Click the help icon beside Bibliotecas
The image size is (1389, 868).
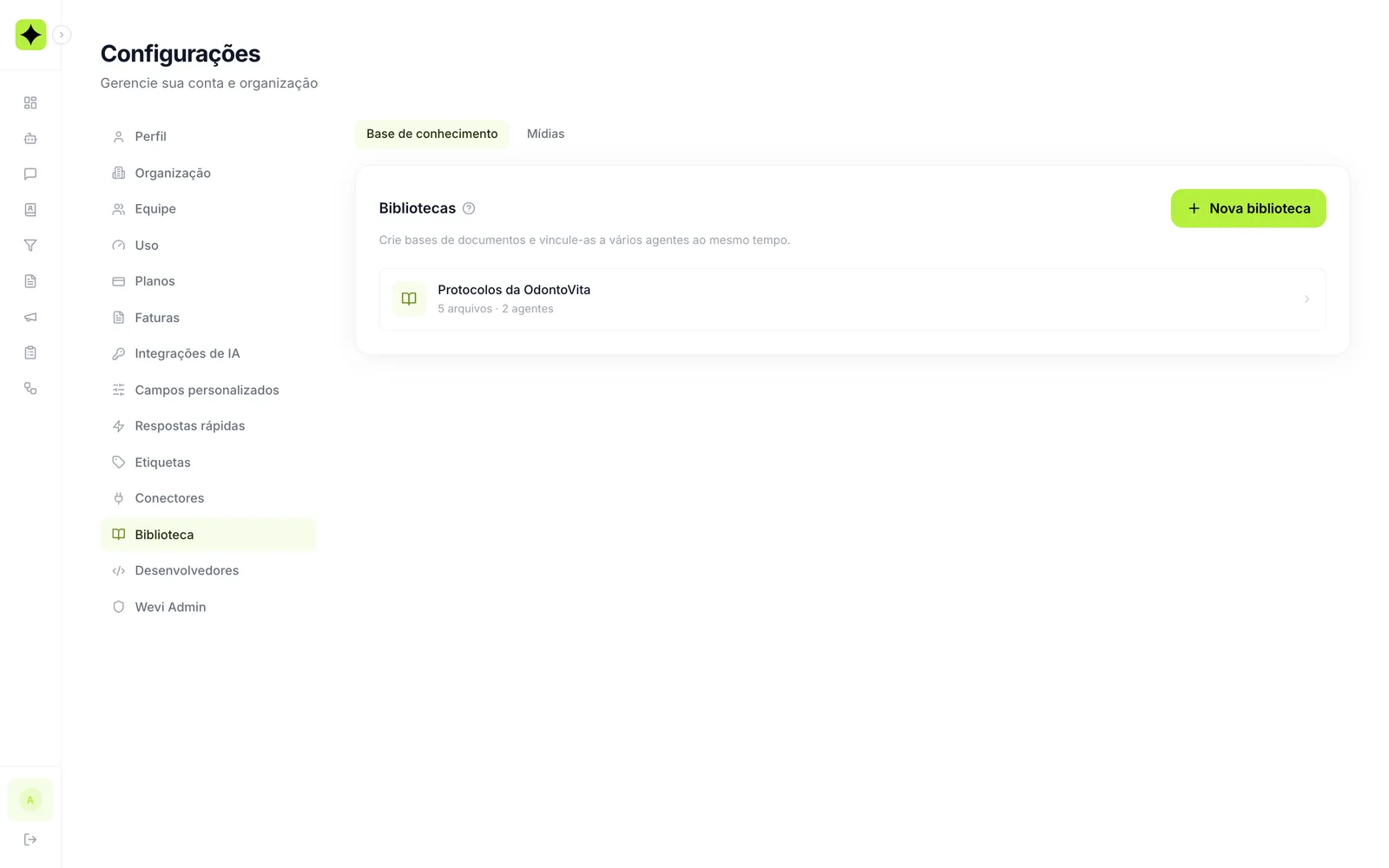pos(469,208)
